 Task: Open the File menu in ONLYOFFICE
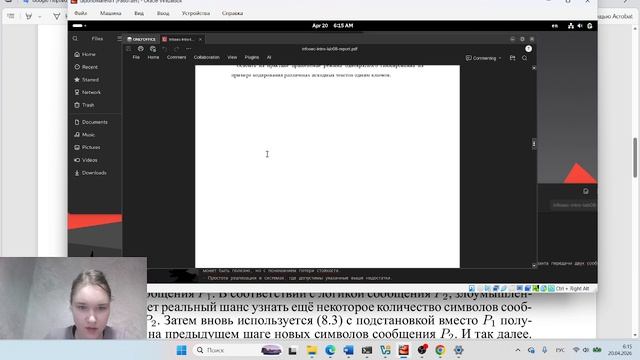(x=136, y=58)
